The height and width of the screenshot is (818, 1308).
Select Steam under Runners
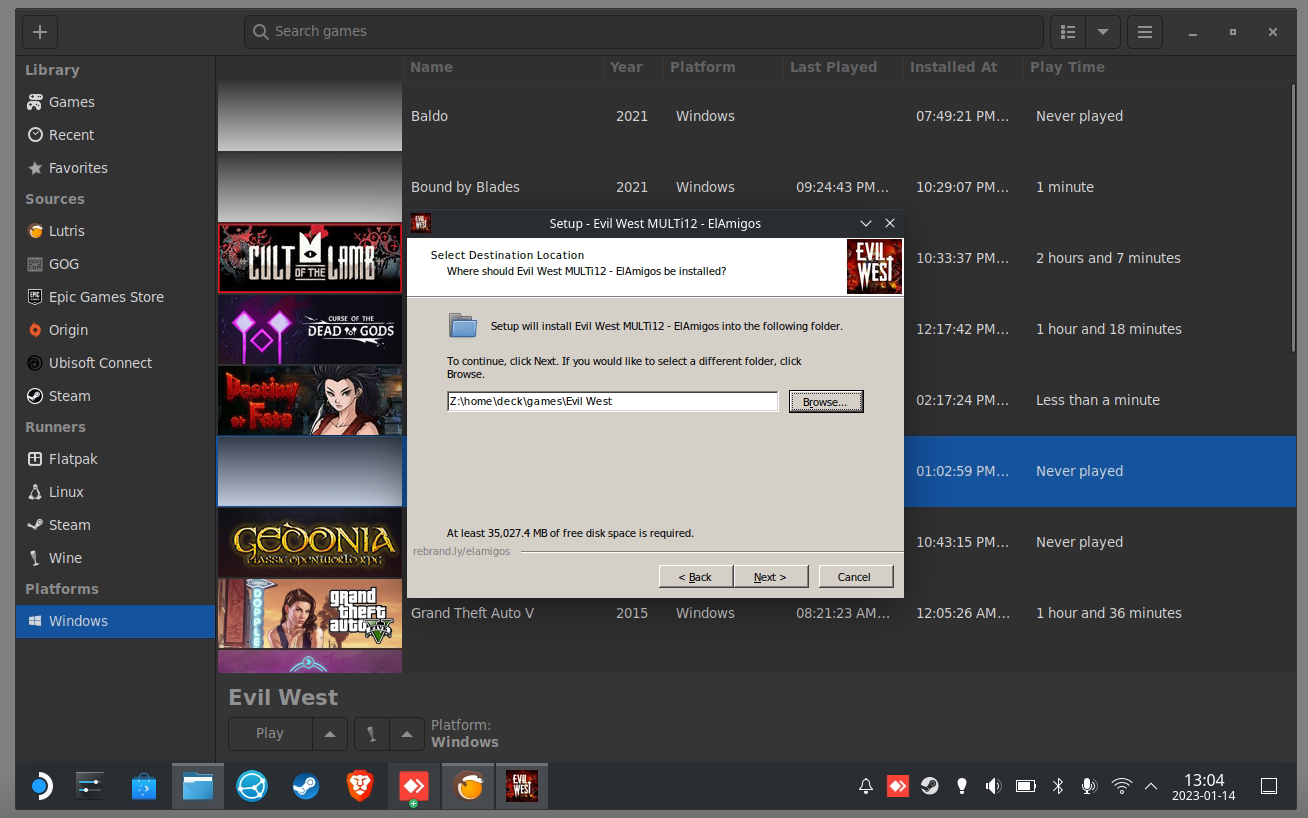coord(115,525)
